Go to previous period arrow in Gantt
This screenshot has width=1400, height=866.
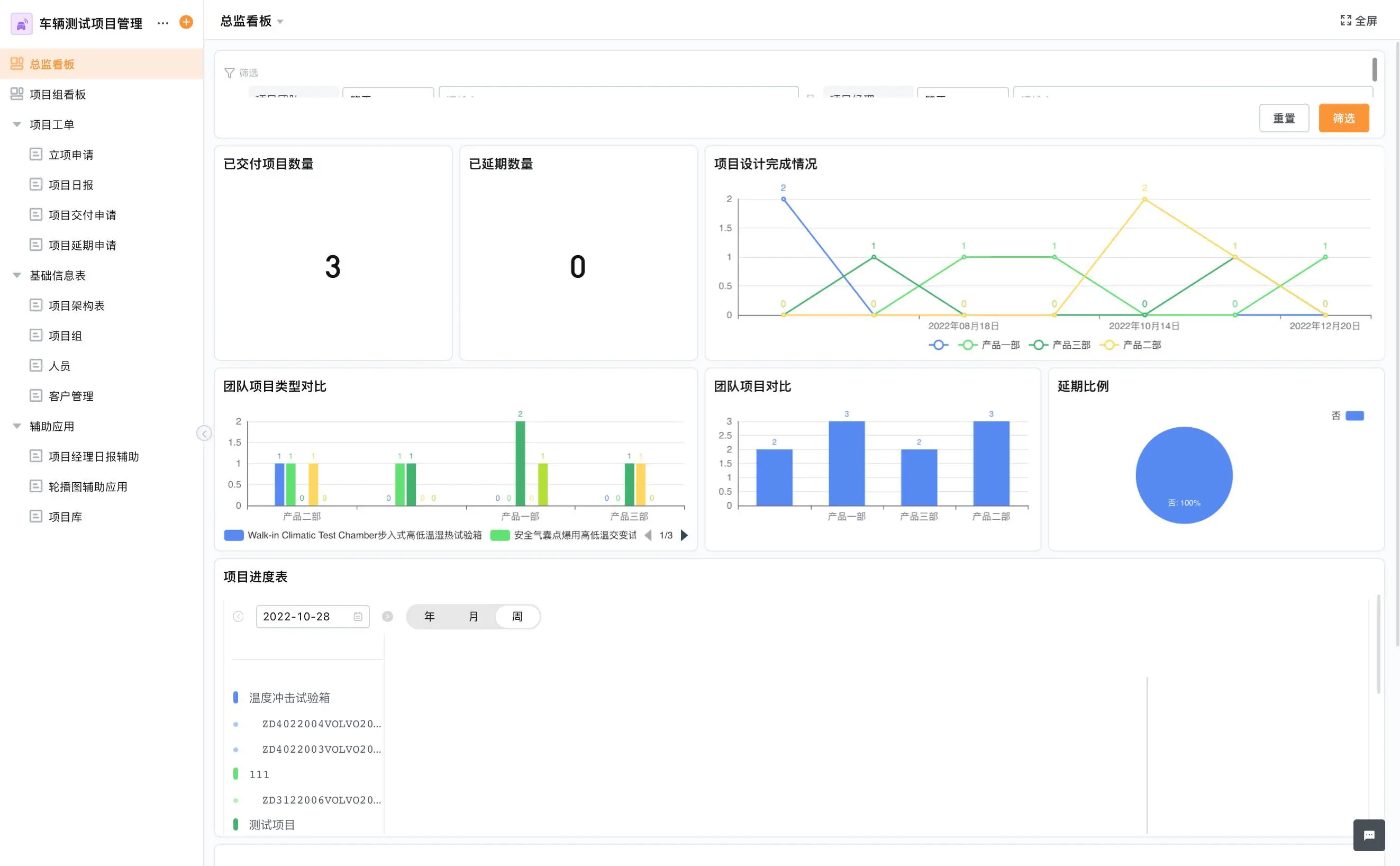click(239, 617)
